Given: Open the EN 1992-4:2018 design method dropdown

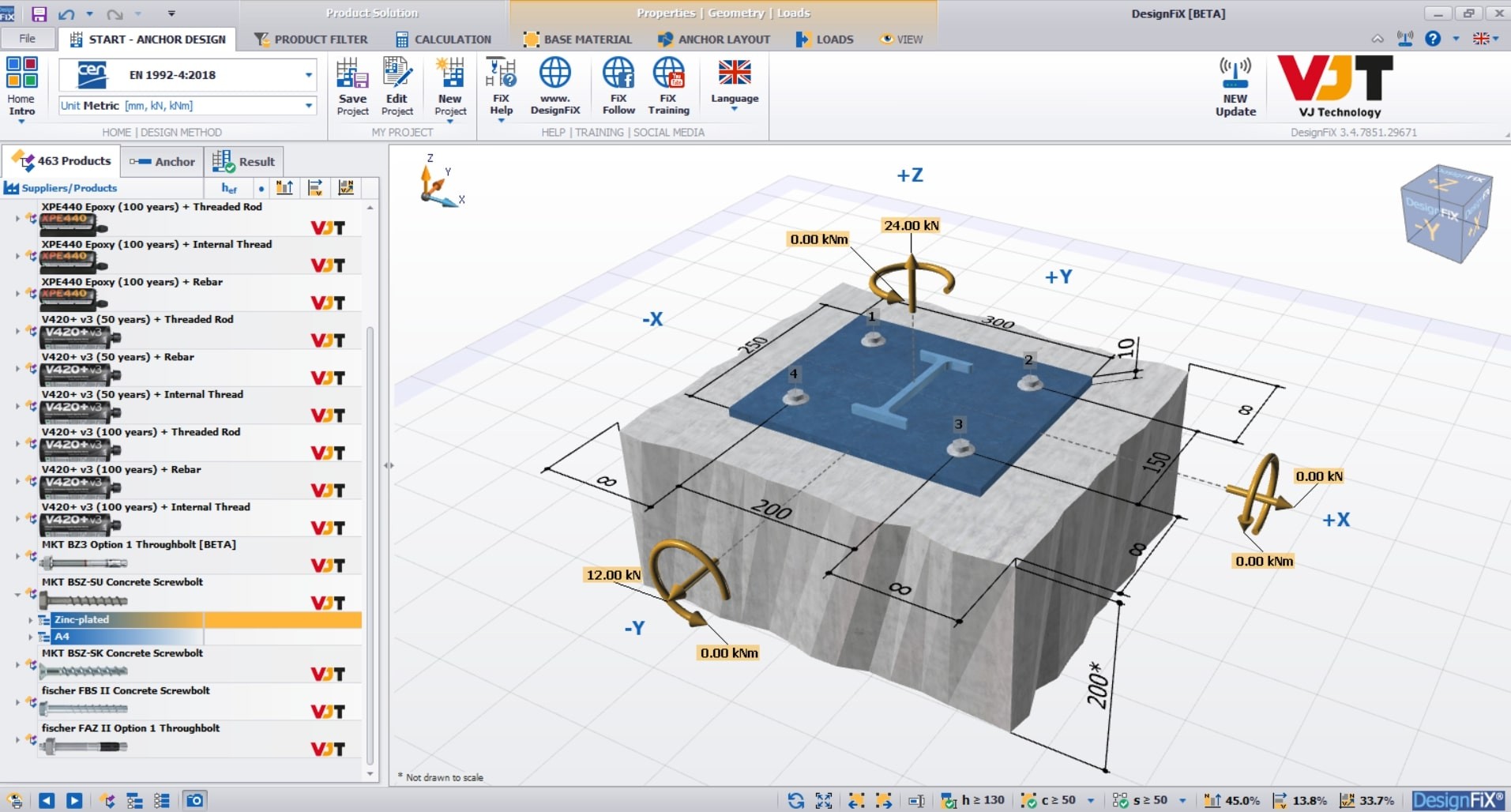Looking at the screenshot, I should (x=308, y=75).
